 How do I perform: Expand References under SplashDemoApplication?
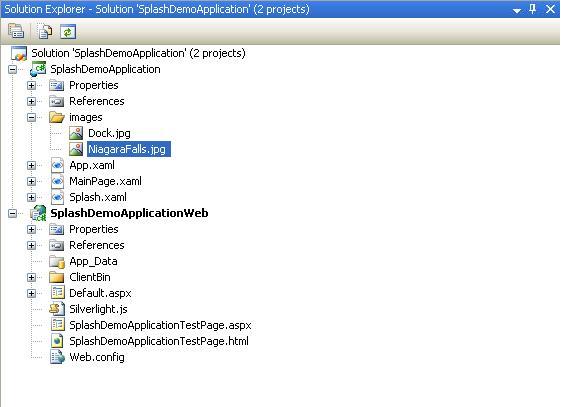pos(31,102)
